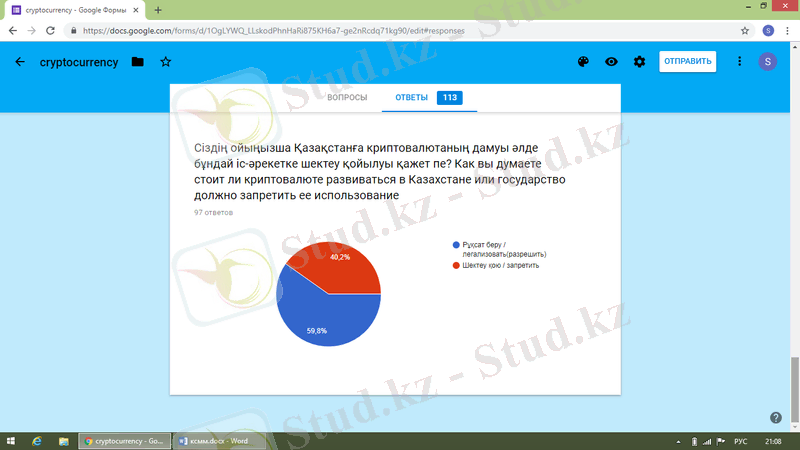
Task: Open the move to folder icon
Action: pos(137,62)
